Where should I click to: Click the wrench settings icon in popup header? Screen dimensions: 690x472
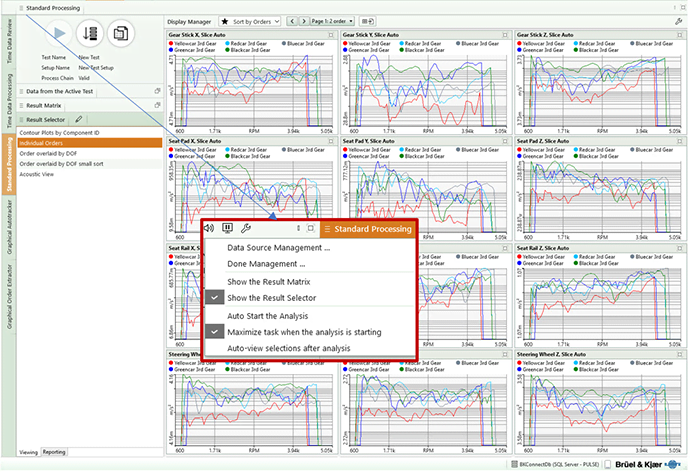(x=246, y=228)
